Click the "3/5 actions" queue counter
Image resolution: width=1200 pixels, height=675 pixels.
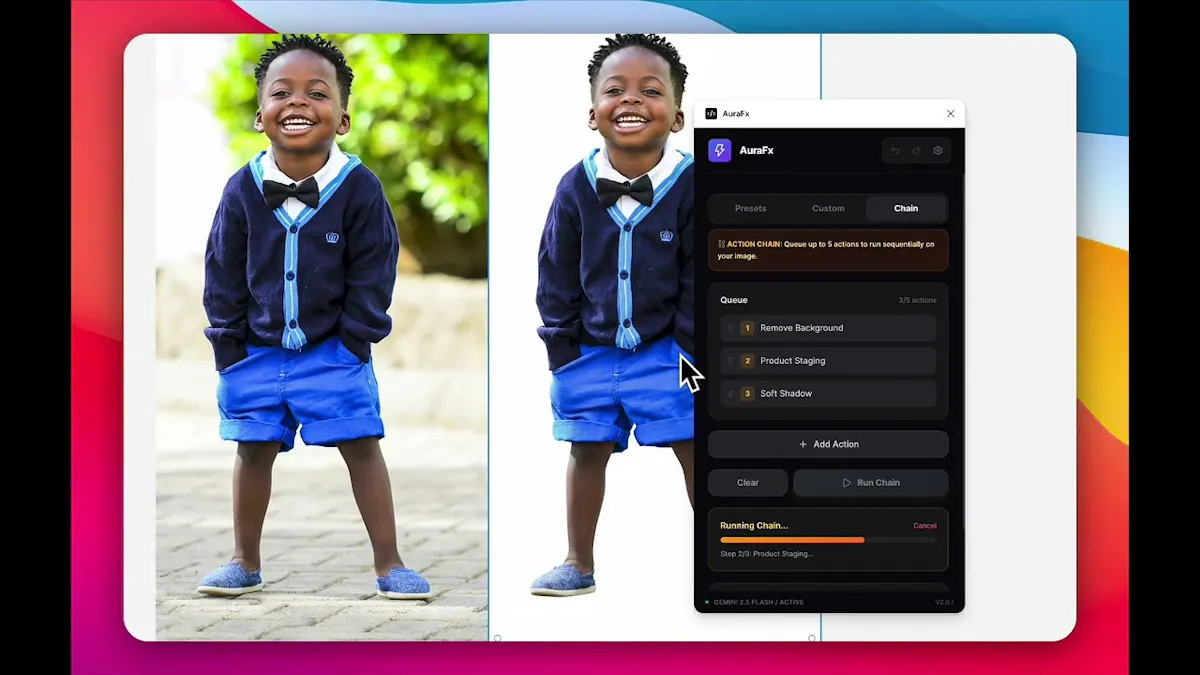(917, 300)
